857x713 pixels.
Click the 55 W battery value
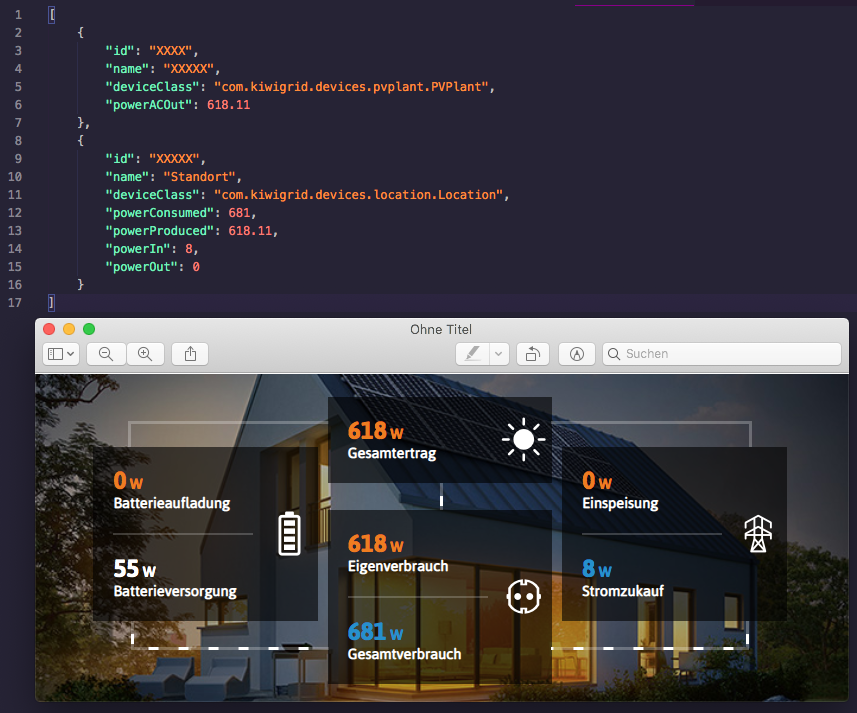coord(134,569)
